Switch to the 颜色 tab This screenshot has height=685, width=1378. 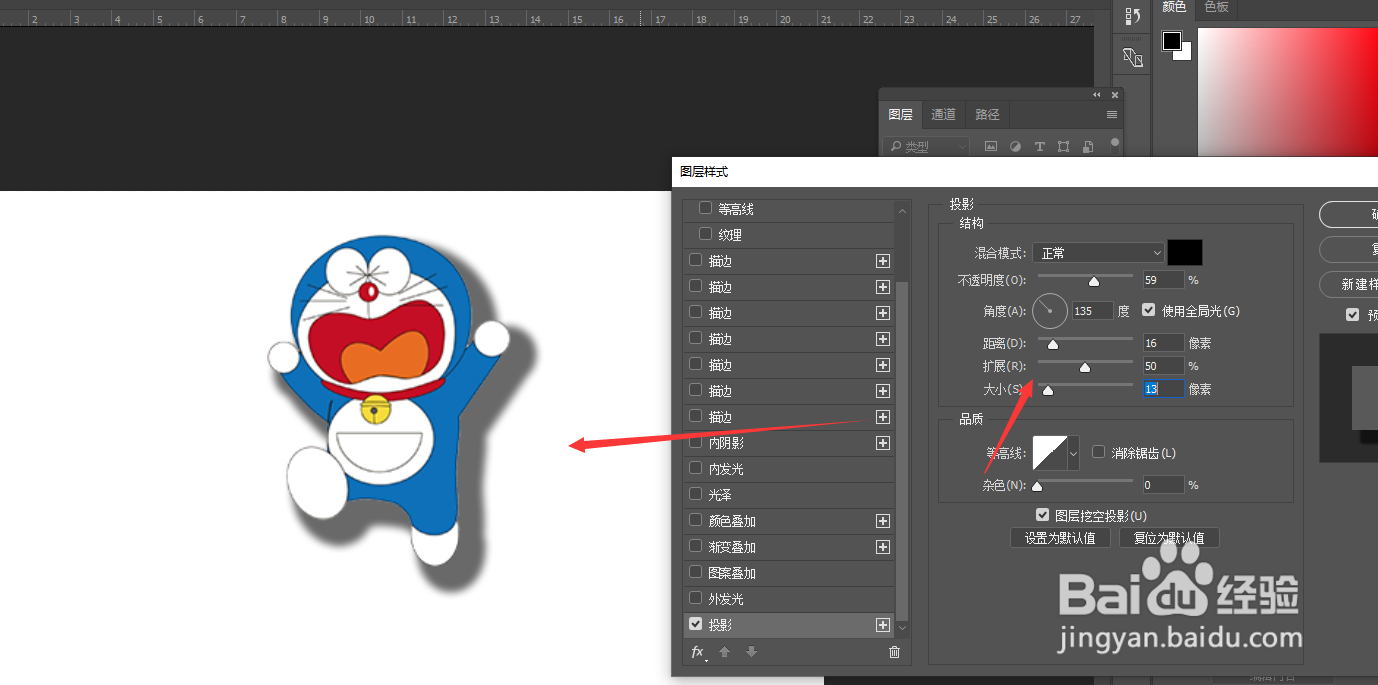click(x=1174, y=7)
